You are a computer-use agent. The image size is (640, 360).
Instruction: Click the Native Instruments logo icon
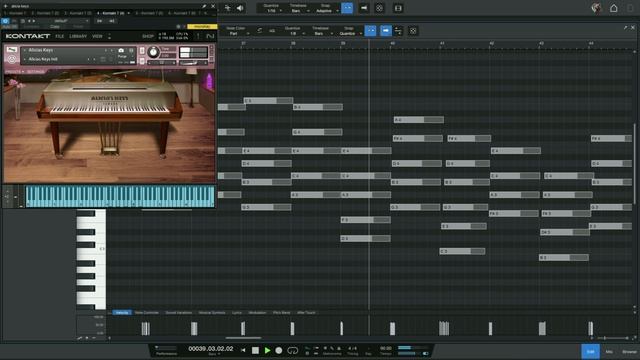(x=210, y=36)
